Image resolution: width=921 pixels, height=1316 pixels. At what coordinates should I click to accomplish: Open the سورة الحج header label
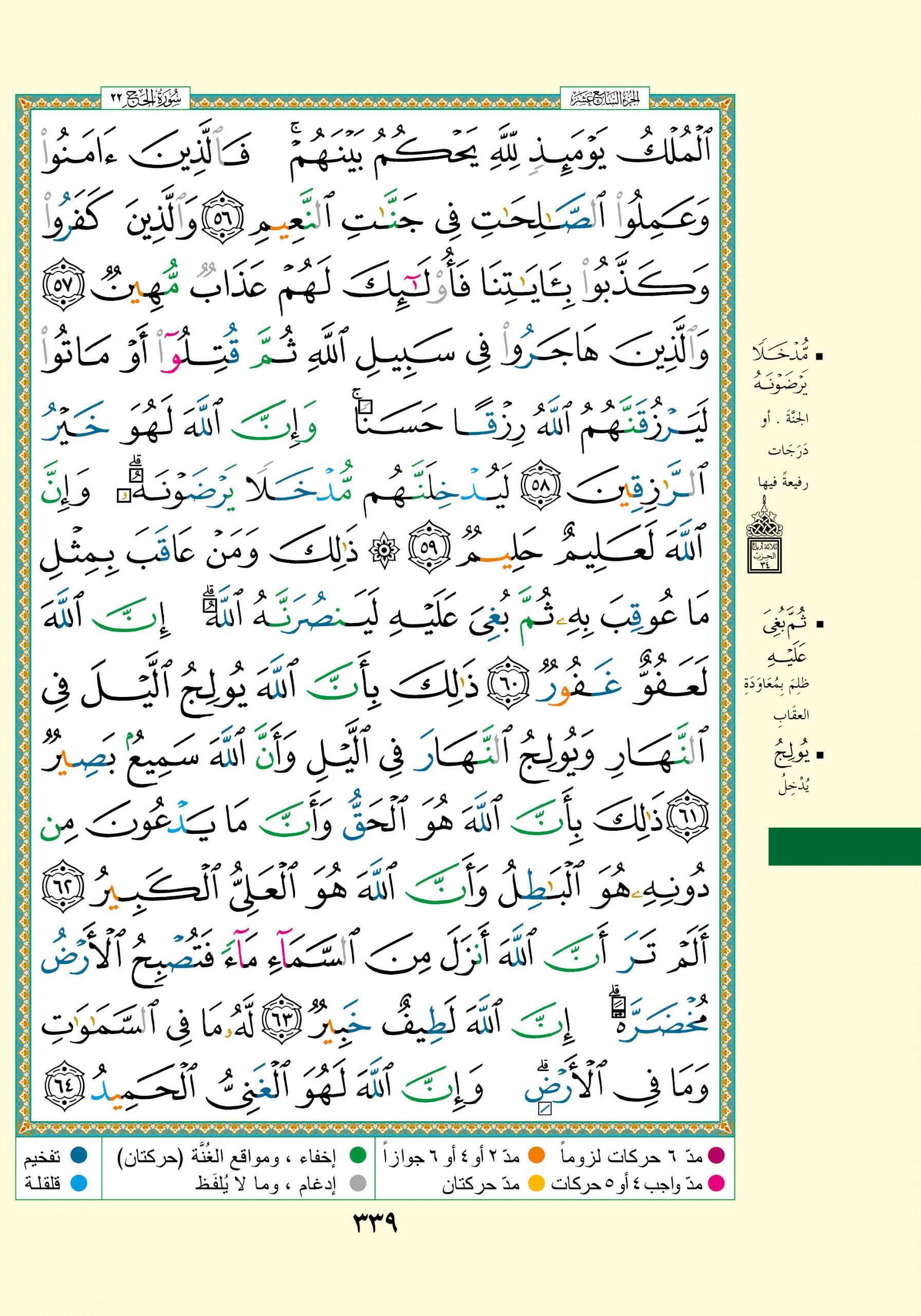[145, 100]
